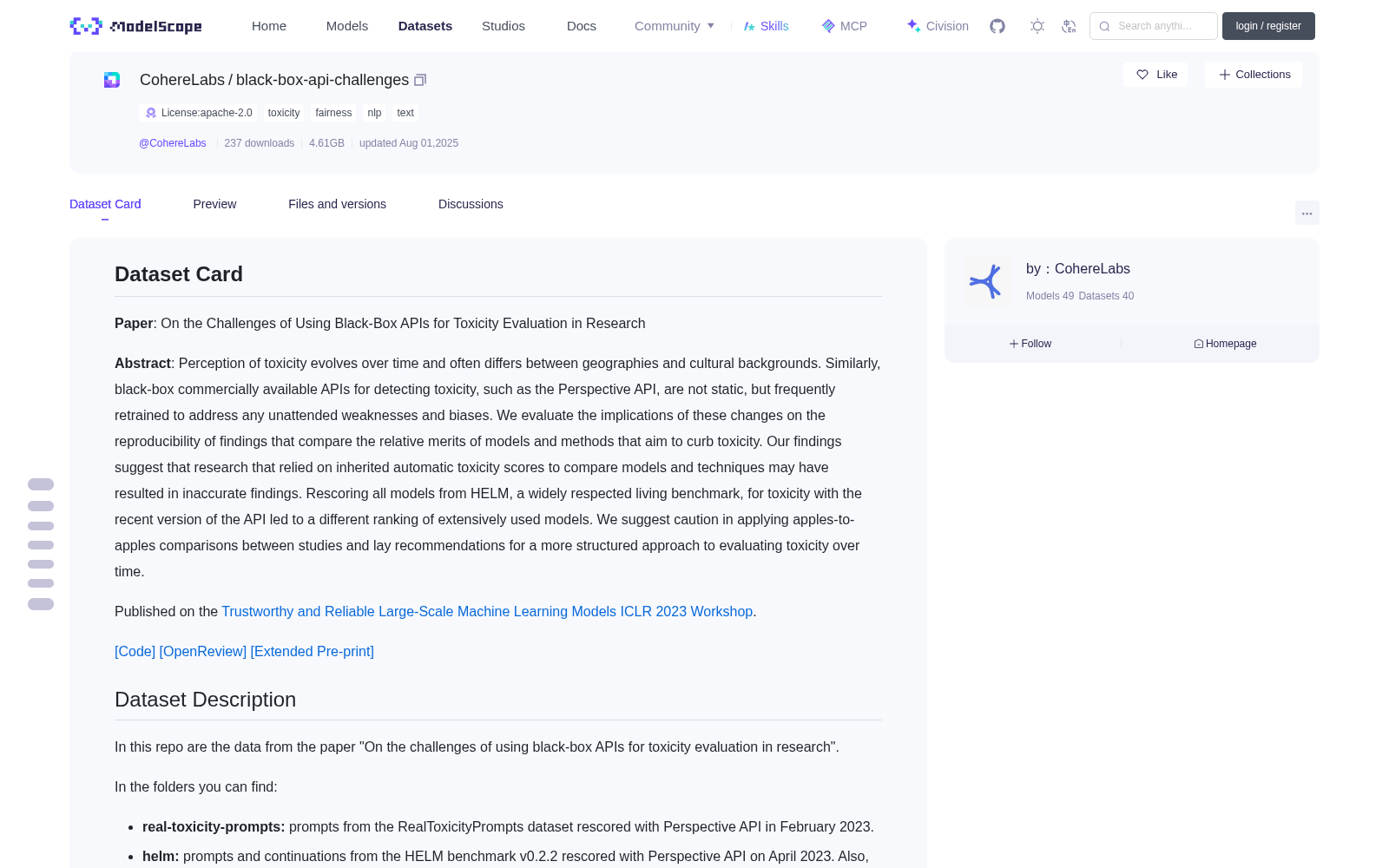Image resolution: width=1389 pixels, height=868 pixels.
Task: Open the ICLR 2023 Workshop link
Action: tap(487, 611)
